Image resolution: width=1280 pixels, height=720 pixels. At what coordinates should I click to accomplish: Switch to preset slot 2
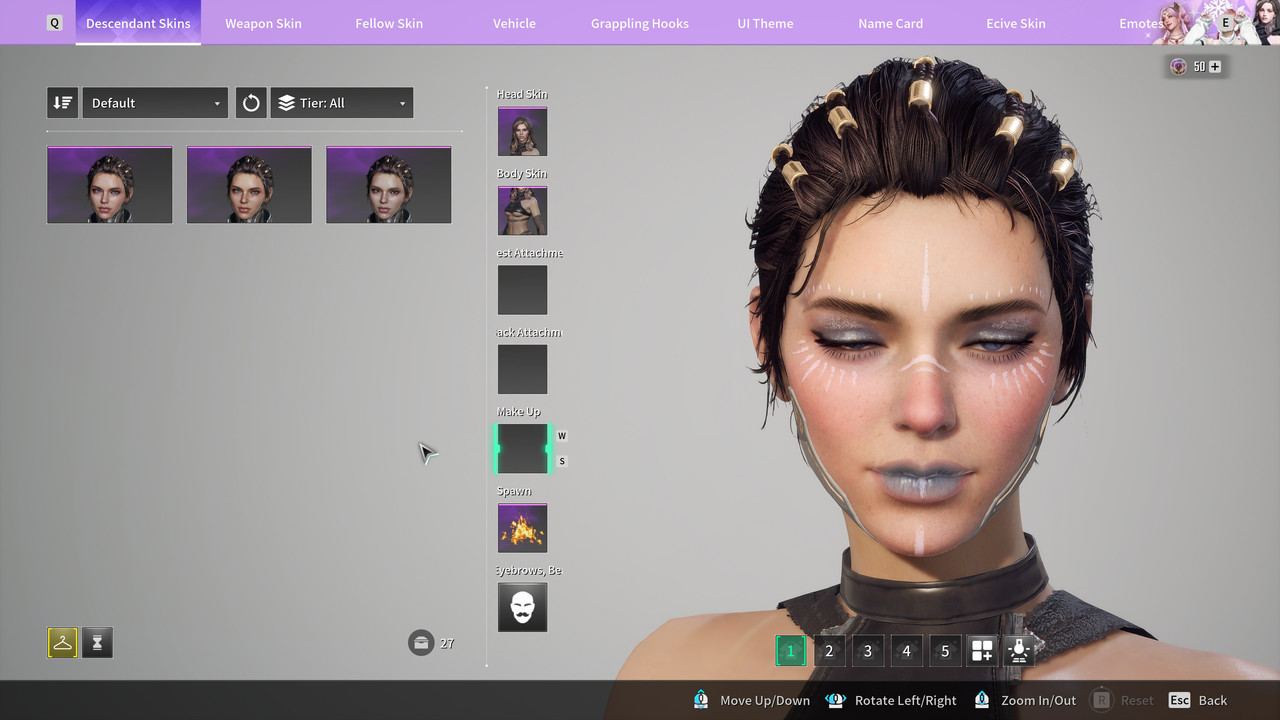coord(829,651)
